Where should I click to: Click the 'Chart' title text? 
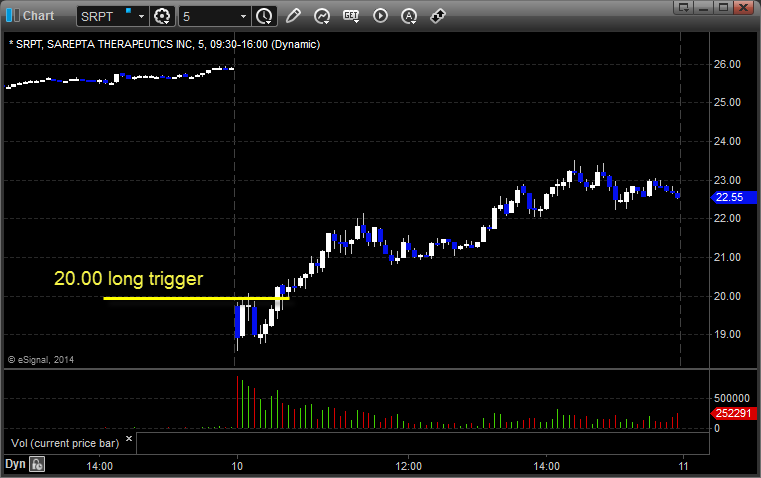click(x=38, y=16)
